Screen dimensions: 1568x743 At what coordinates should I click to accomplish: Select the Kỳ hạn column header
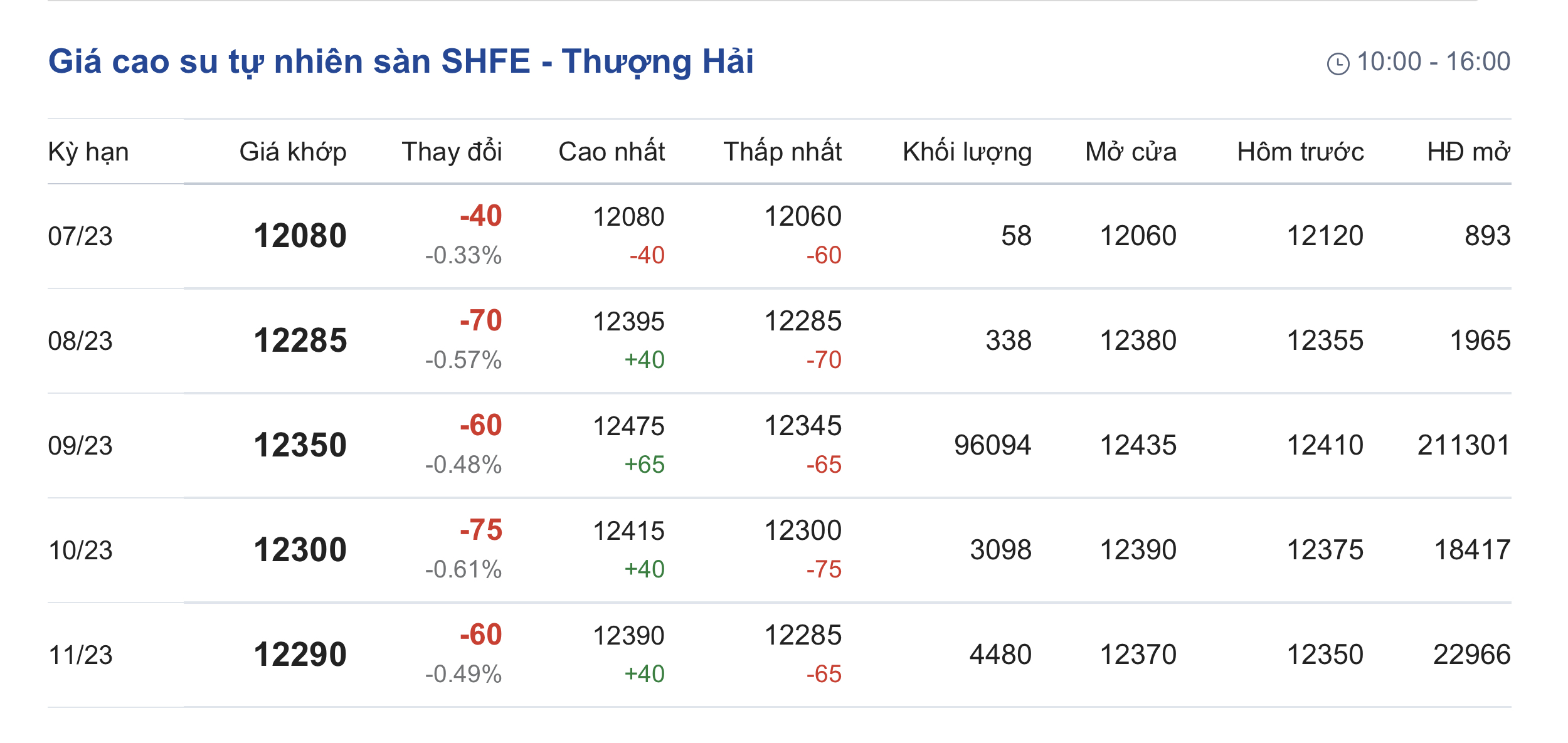click(x=88, y=152)
